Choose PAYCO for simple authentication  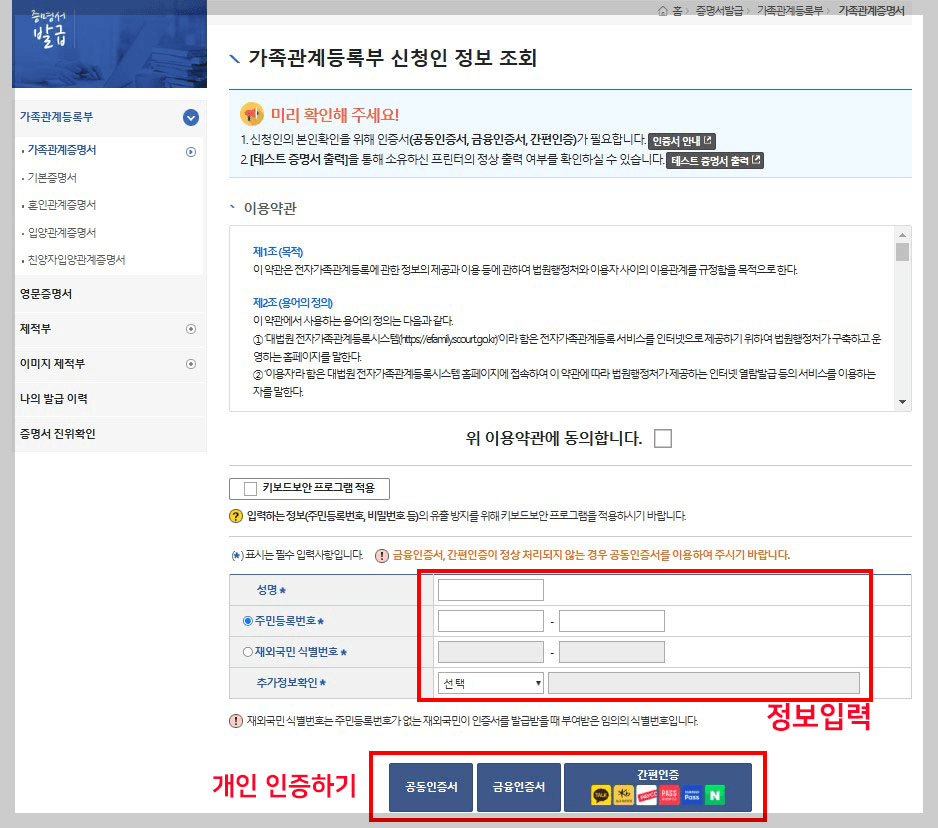pos(647,795)
